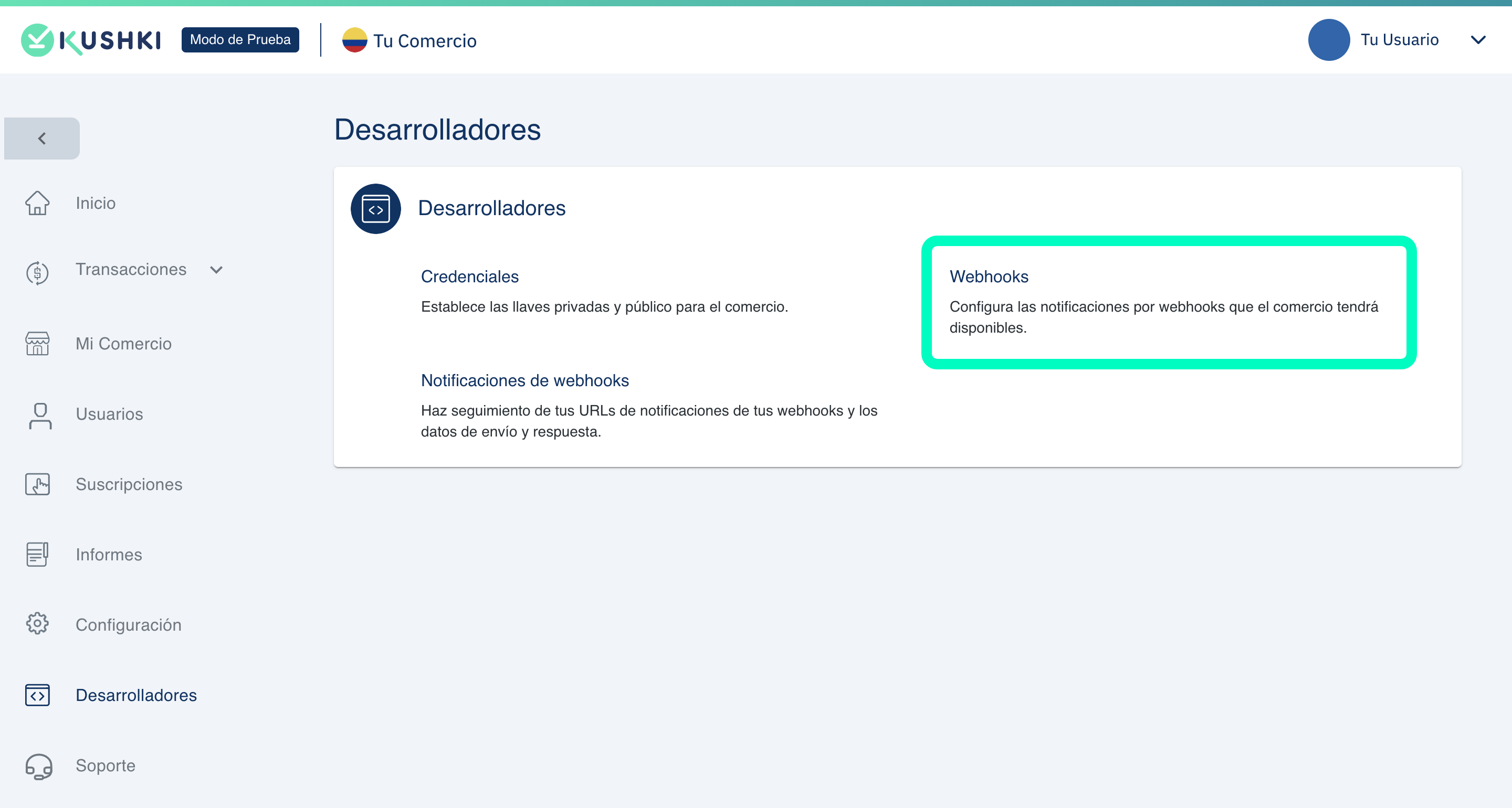1512x808 pixels.
Task: Open the Tu Usuario dropdown arrow
Action: [1477, 40]
